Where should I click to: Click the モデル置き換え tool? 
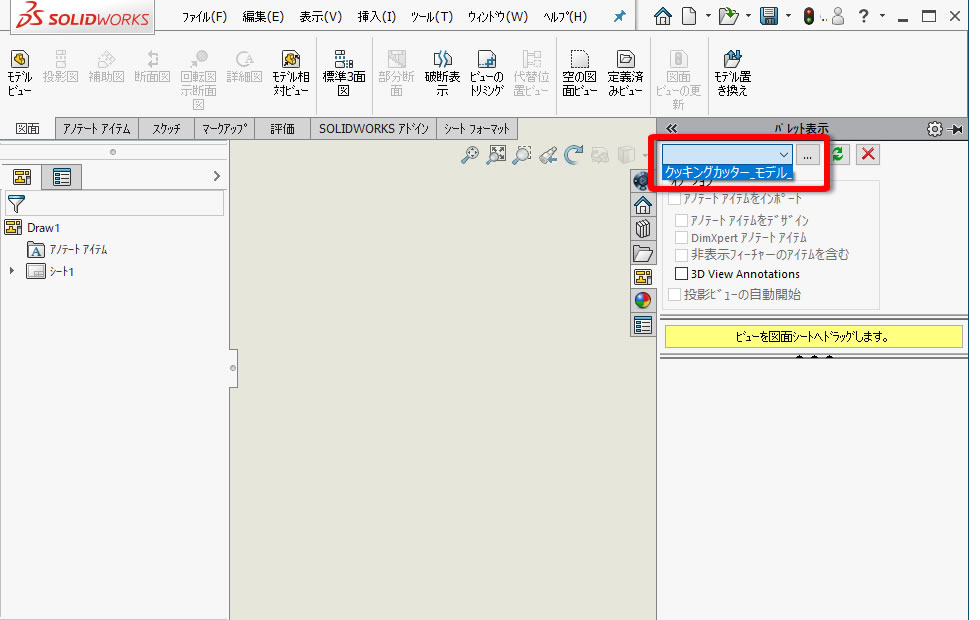[x=732, y=73]
